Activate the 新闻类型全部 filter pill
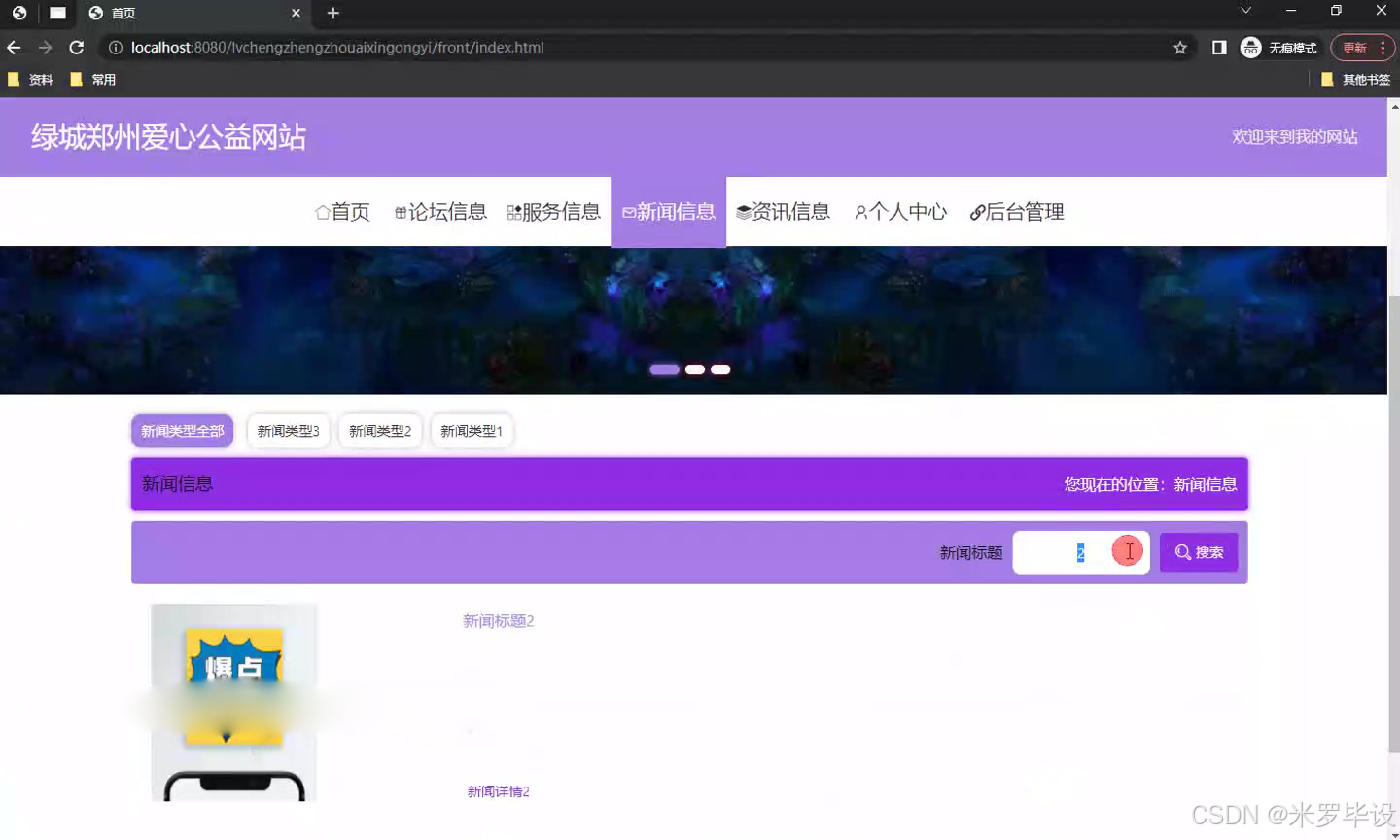Image resolution: width=1400 pixels, height=840 pixels. pos(182,430)
